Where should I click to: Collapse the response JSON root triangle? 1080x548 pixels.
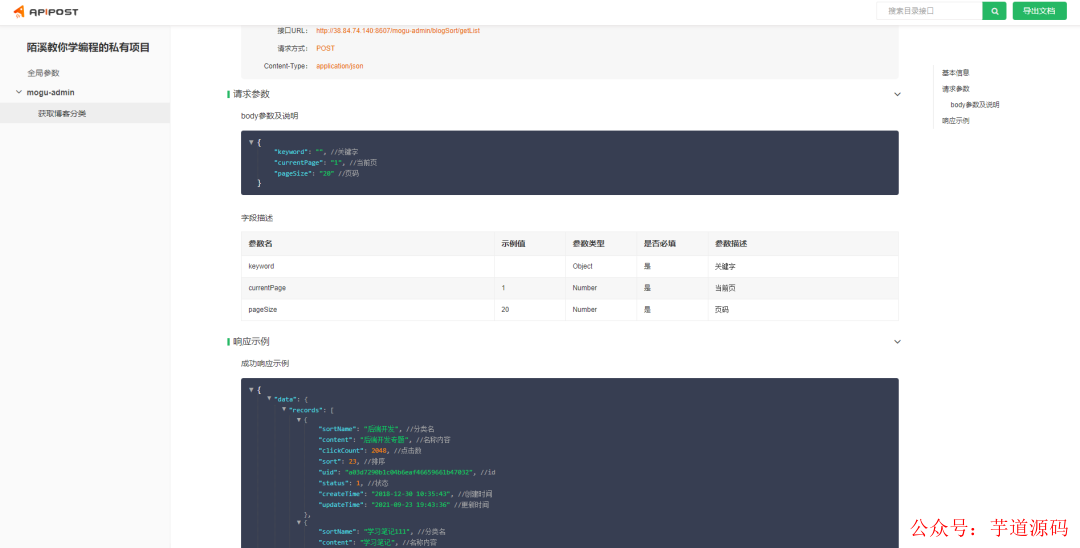251,389
